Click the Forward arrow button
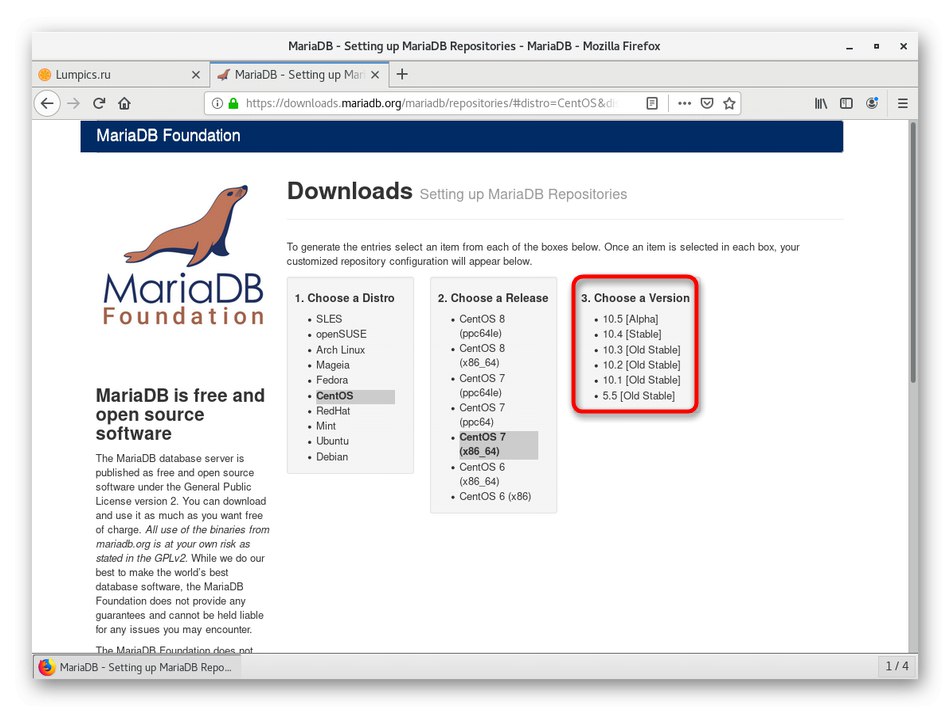The width and height of the screenshot is (950, 711). (73, 104)
